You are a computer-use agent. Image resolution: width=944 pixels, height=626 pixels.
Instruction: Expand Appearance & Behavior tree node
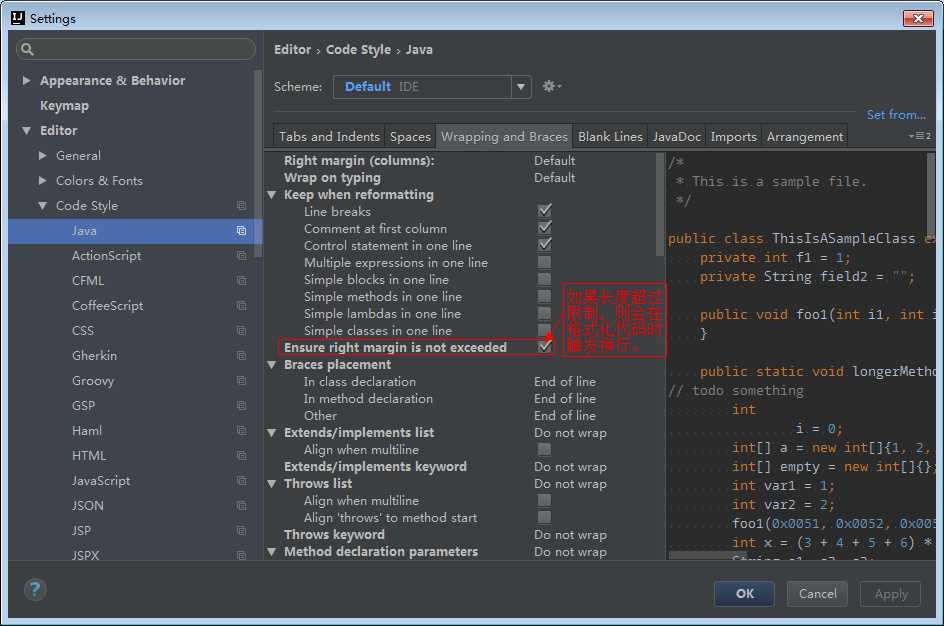[x=26, y=80]
